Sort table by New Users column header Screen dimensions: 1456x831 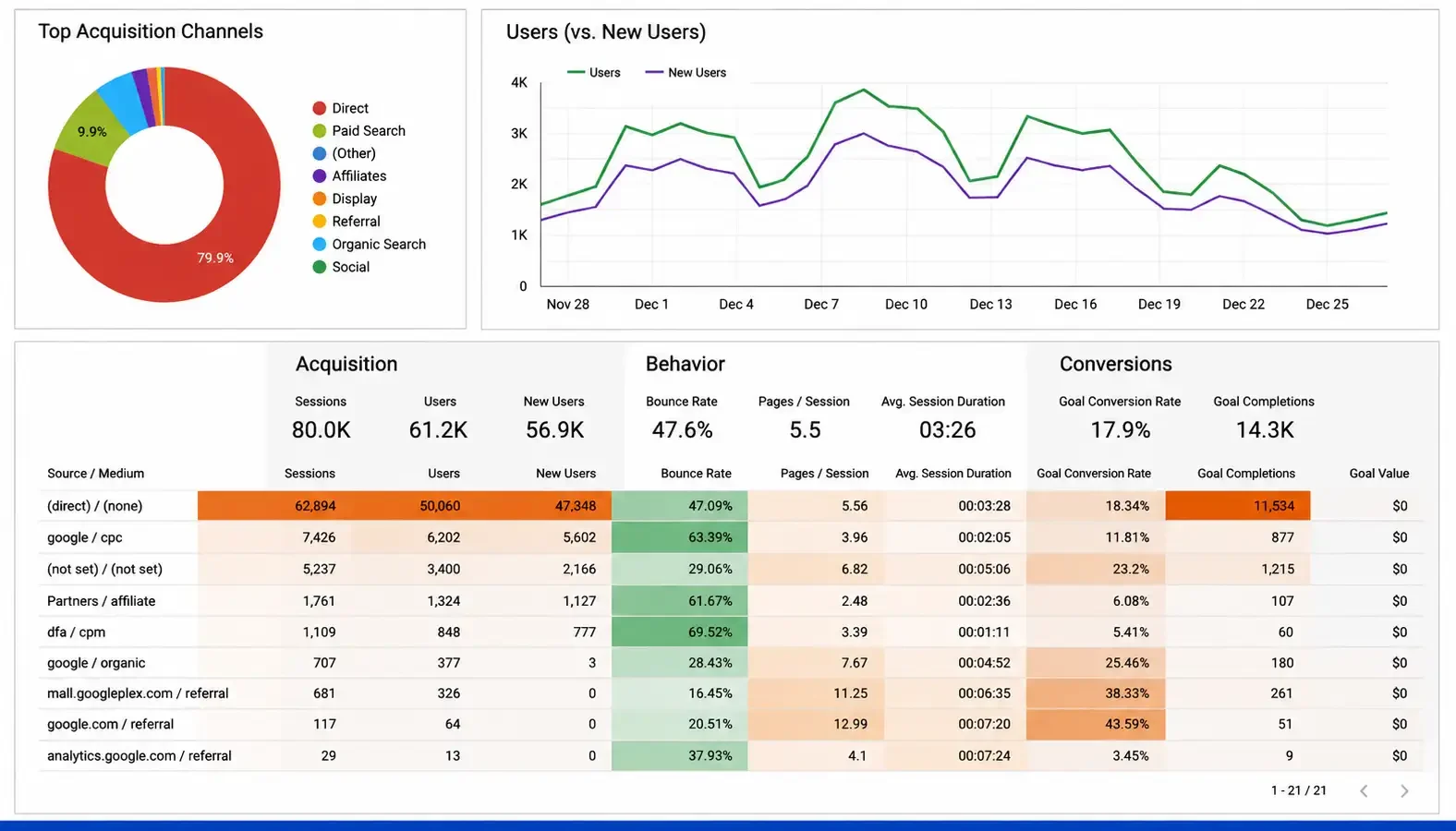point(565,474)
